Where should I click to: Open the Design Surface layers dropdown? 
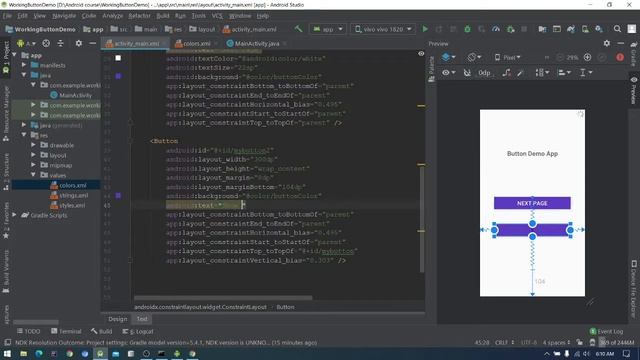click(449, 58)
